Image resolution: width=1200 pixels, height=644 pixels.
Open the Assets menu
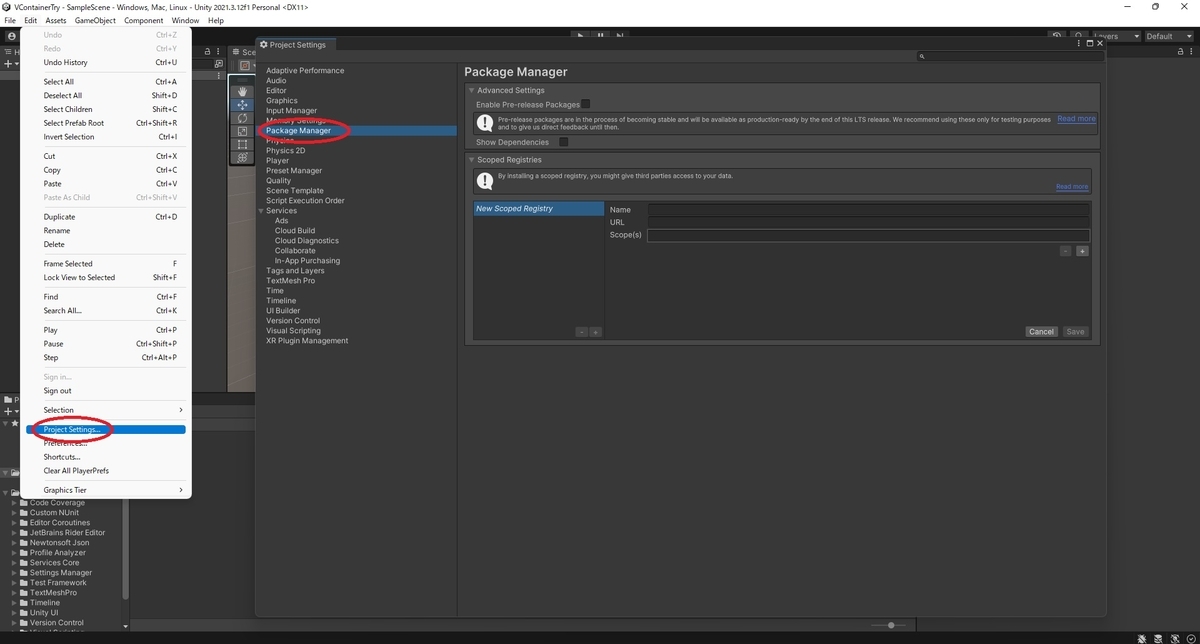[x=56, y=20]
